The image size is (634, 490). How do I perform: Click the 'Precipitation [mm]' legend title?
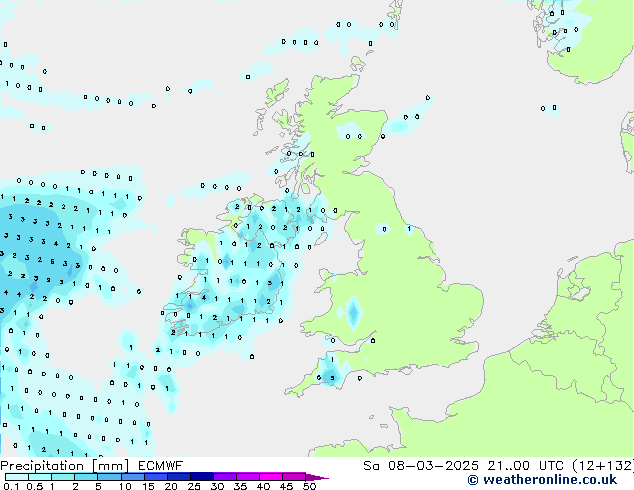point(65,466)
